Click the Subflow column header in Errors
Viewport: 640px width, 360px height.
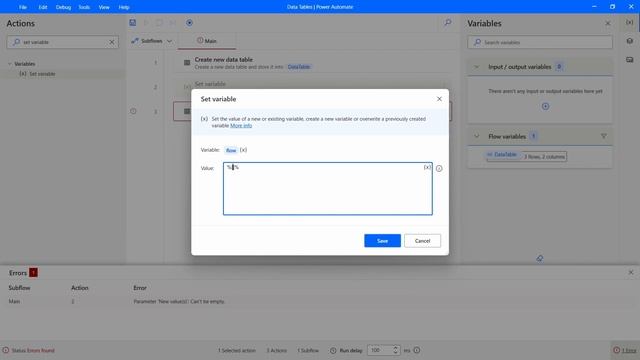pos(19,288)
